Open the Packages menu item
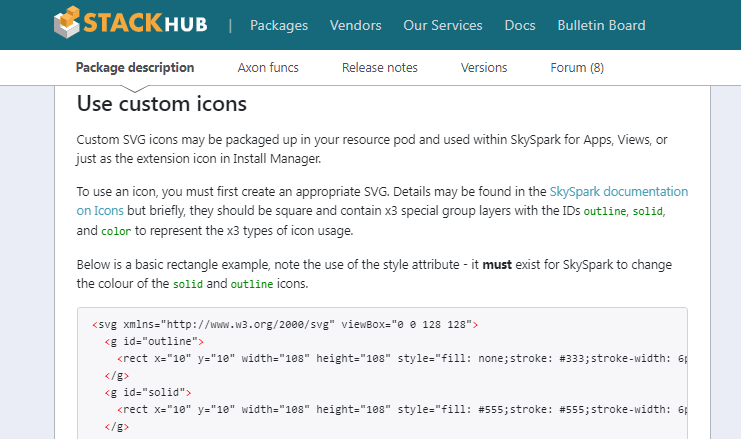The width and height of the screenshot is (741, 439). click(x=279, y=25)
